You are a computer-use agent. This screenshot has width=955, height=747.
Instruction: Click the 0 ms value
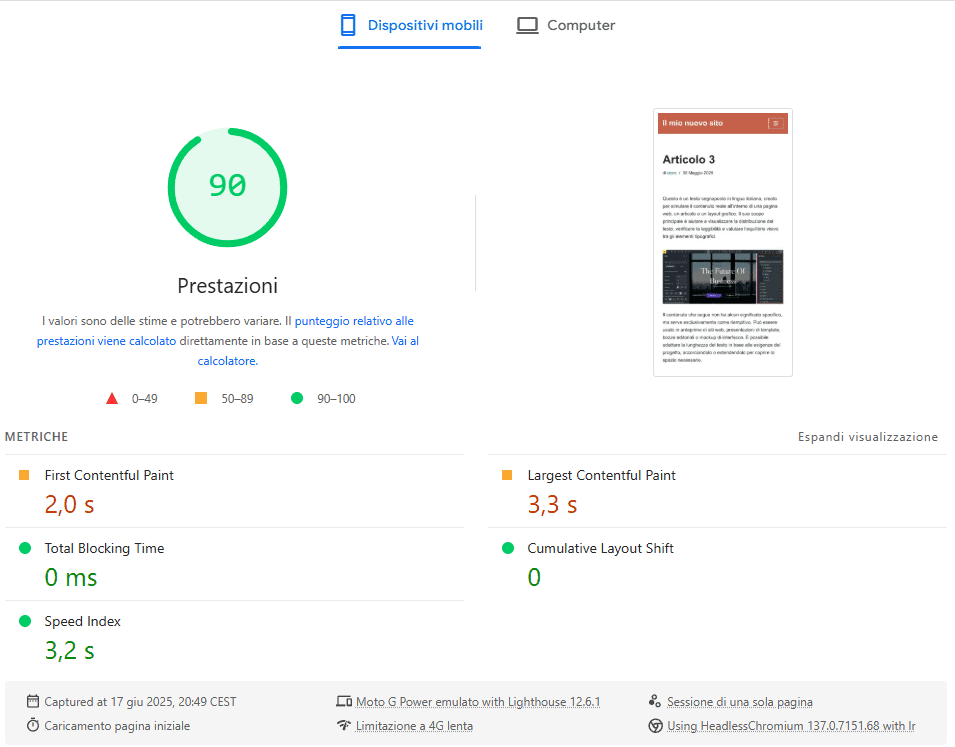(x=71, y=578)
